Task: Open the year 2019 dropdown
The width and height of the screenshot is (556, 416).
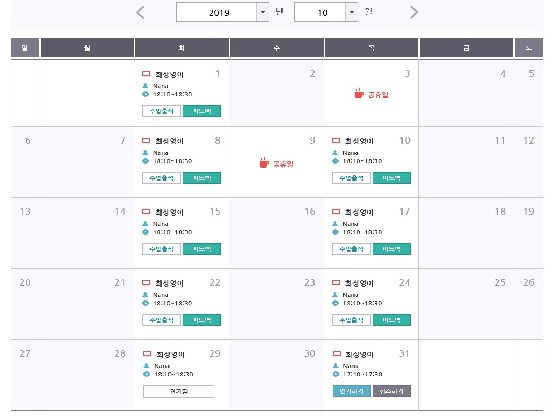Action: point(222,12)
